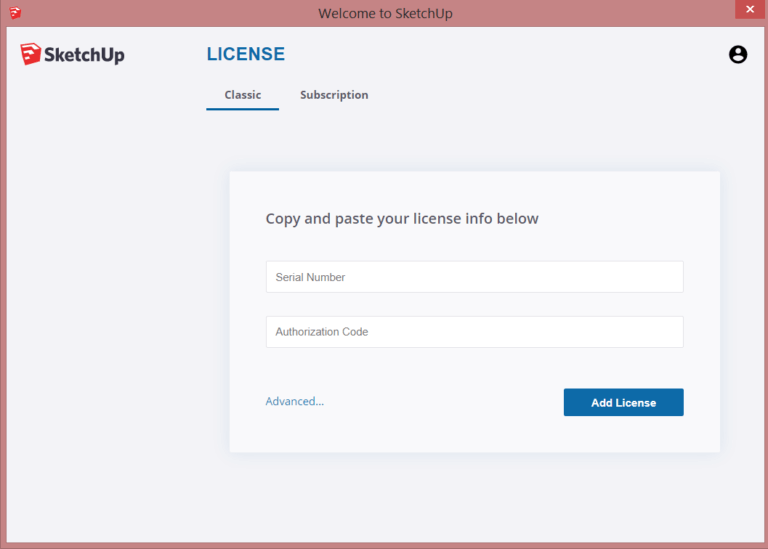Click empty title bar area right of title

click(x=600, y=14)
